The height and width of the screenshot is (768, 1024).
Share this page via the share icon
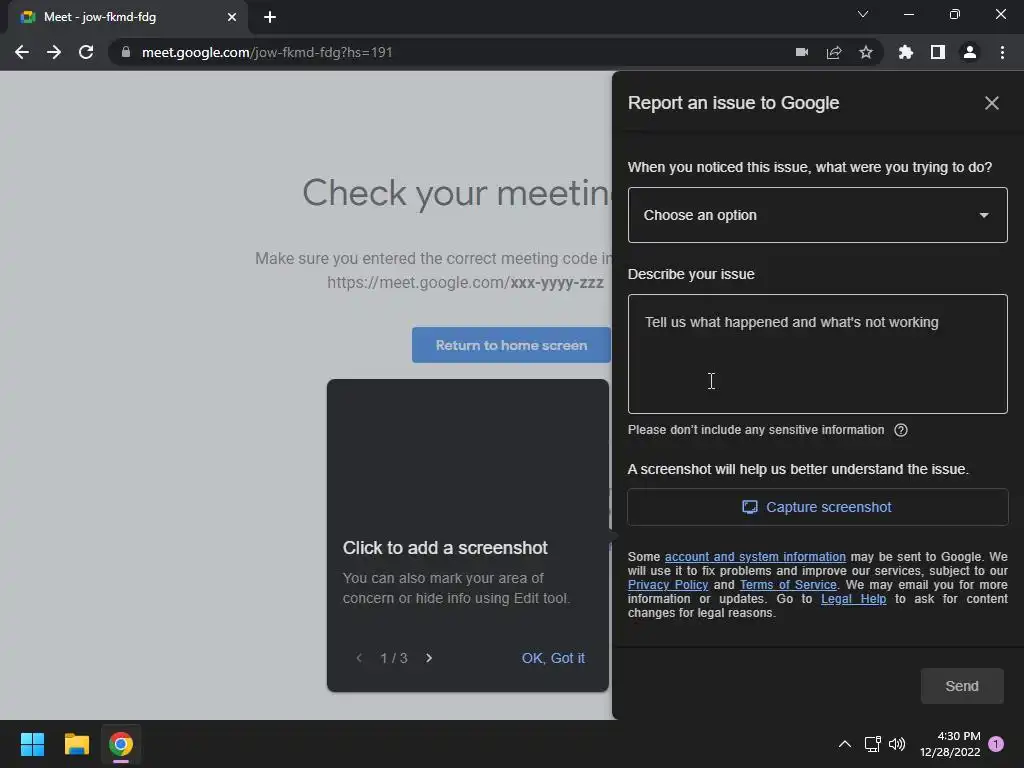pyautogui.click(x=834, y=52)
